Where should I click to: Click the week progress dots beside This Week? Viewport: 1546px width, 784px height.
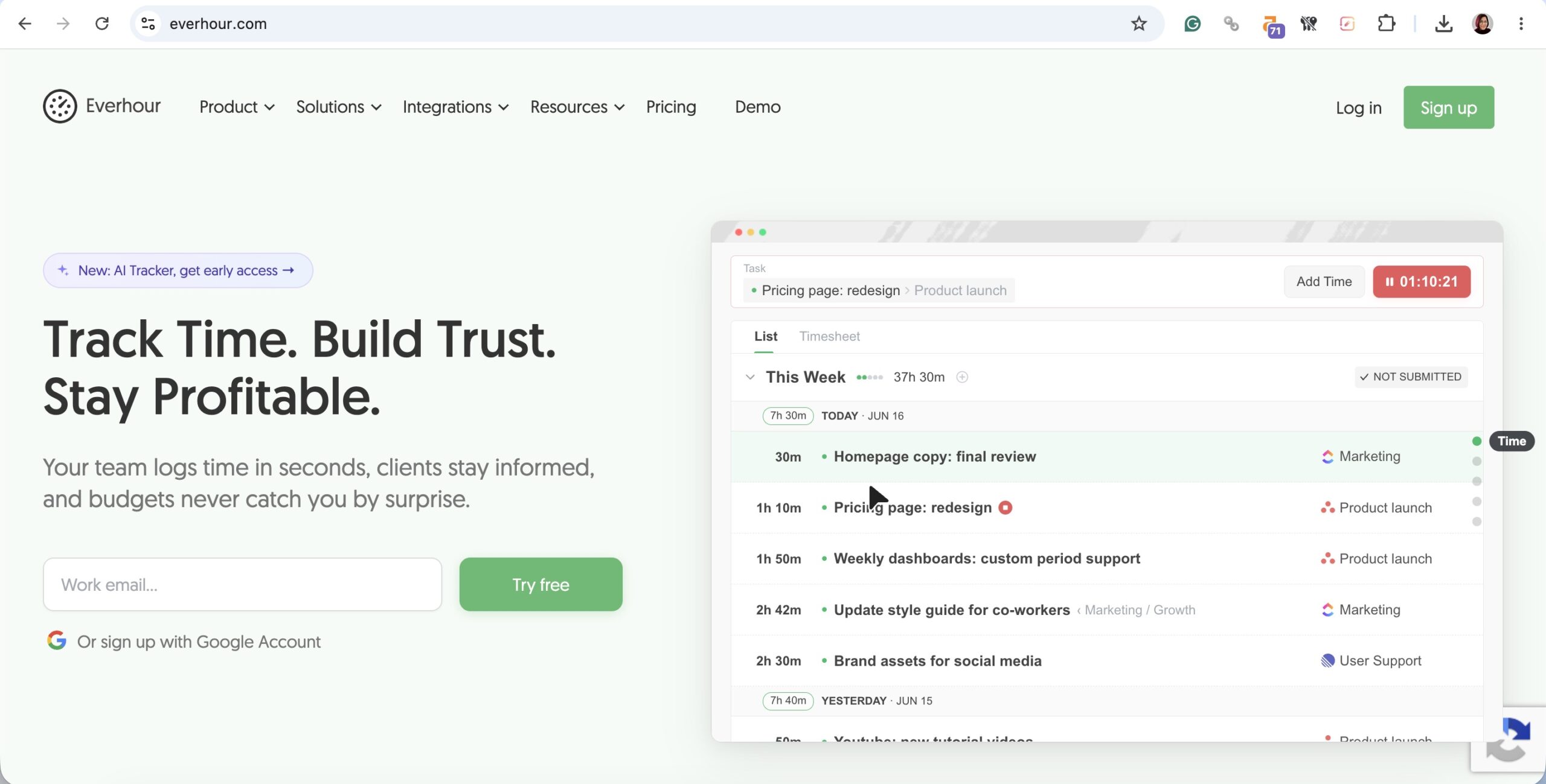pyautogui.click(x=869, y=377)
